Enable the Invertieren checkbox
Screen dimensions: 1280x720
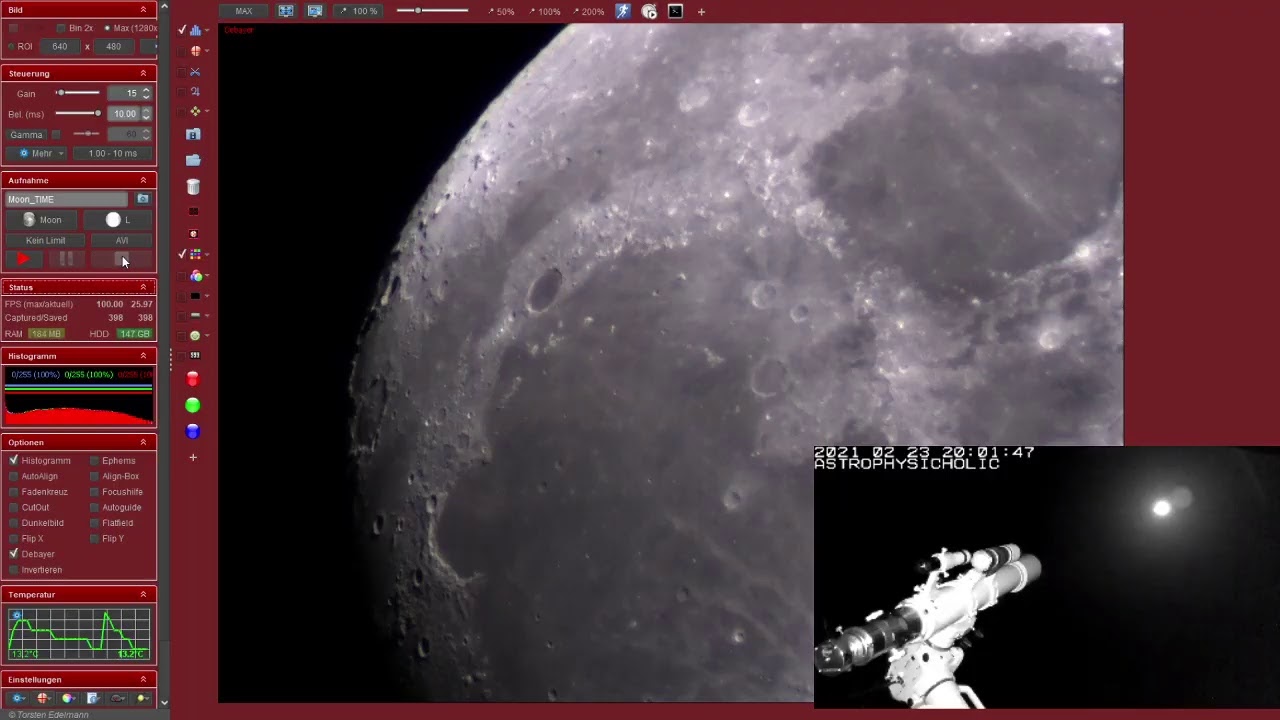tap(14, 569)
